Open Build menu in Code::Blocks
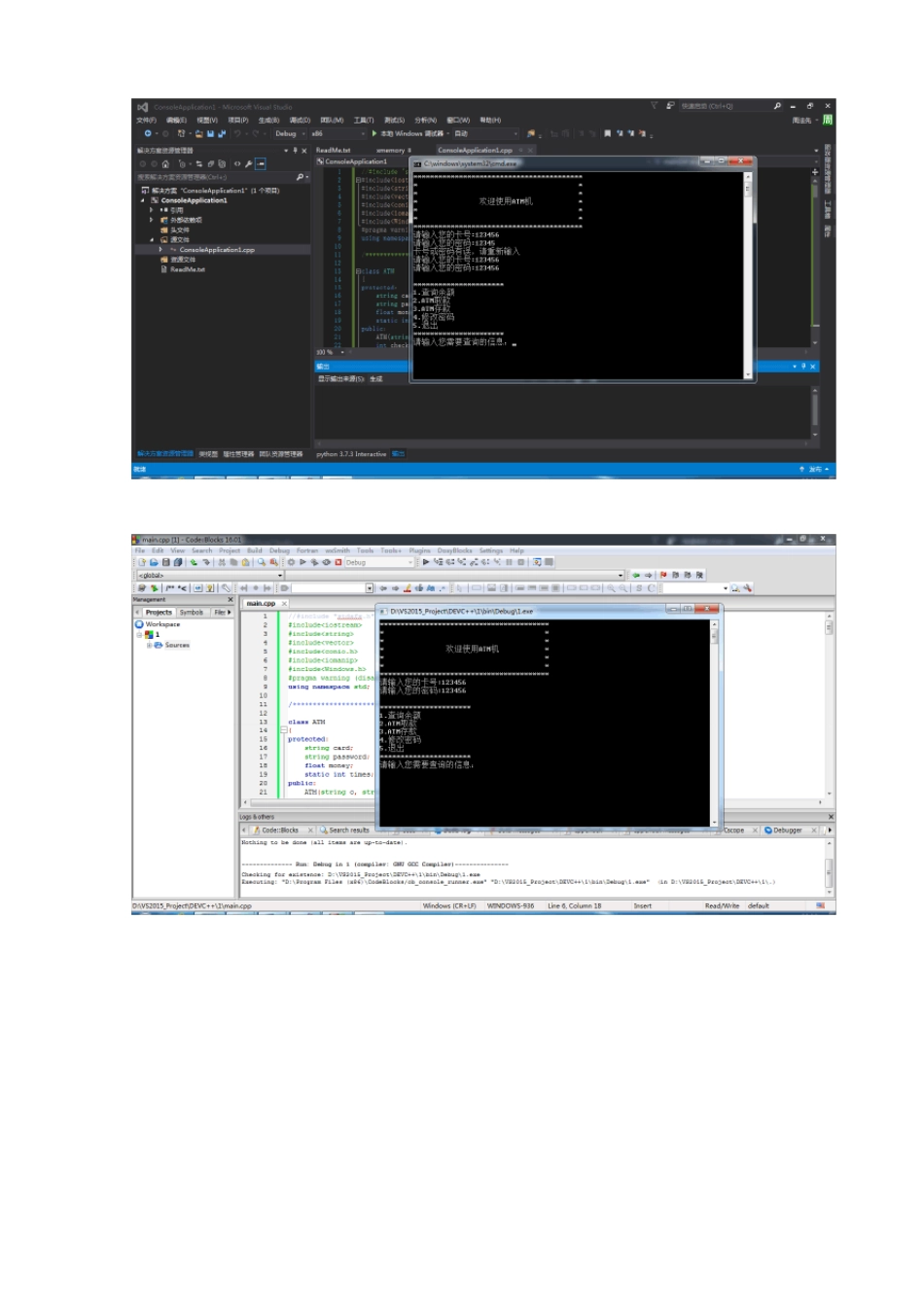 tap(254, 550)
